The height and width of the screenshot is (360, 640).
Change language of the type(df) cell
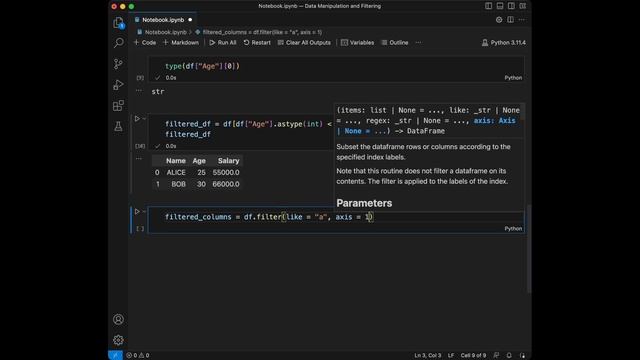coord(513,78)
